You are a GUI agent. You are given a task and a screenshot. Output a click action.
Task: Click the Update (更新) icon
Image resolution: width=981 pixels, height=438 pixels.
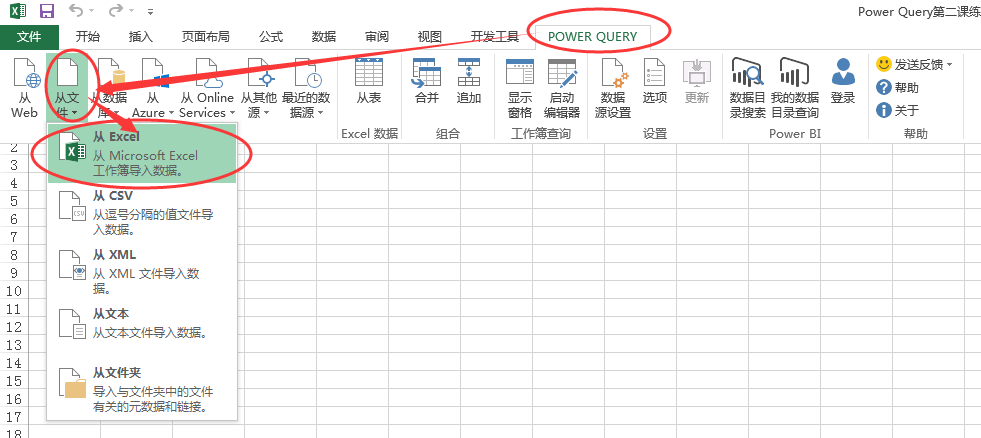(x=696, y=81)
